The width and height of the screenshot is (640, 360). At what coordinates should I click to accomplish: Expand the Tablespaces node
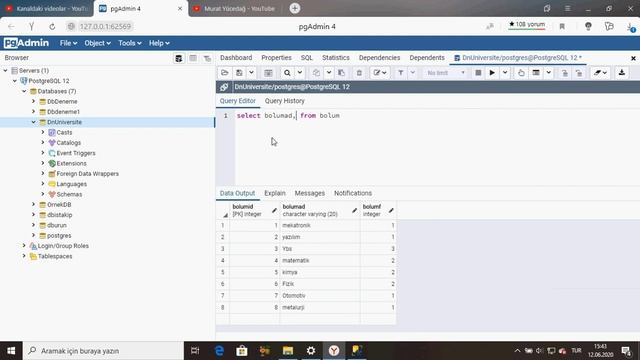24,256
